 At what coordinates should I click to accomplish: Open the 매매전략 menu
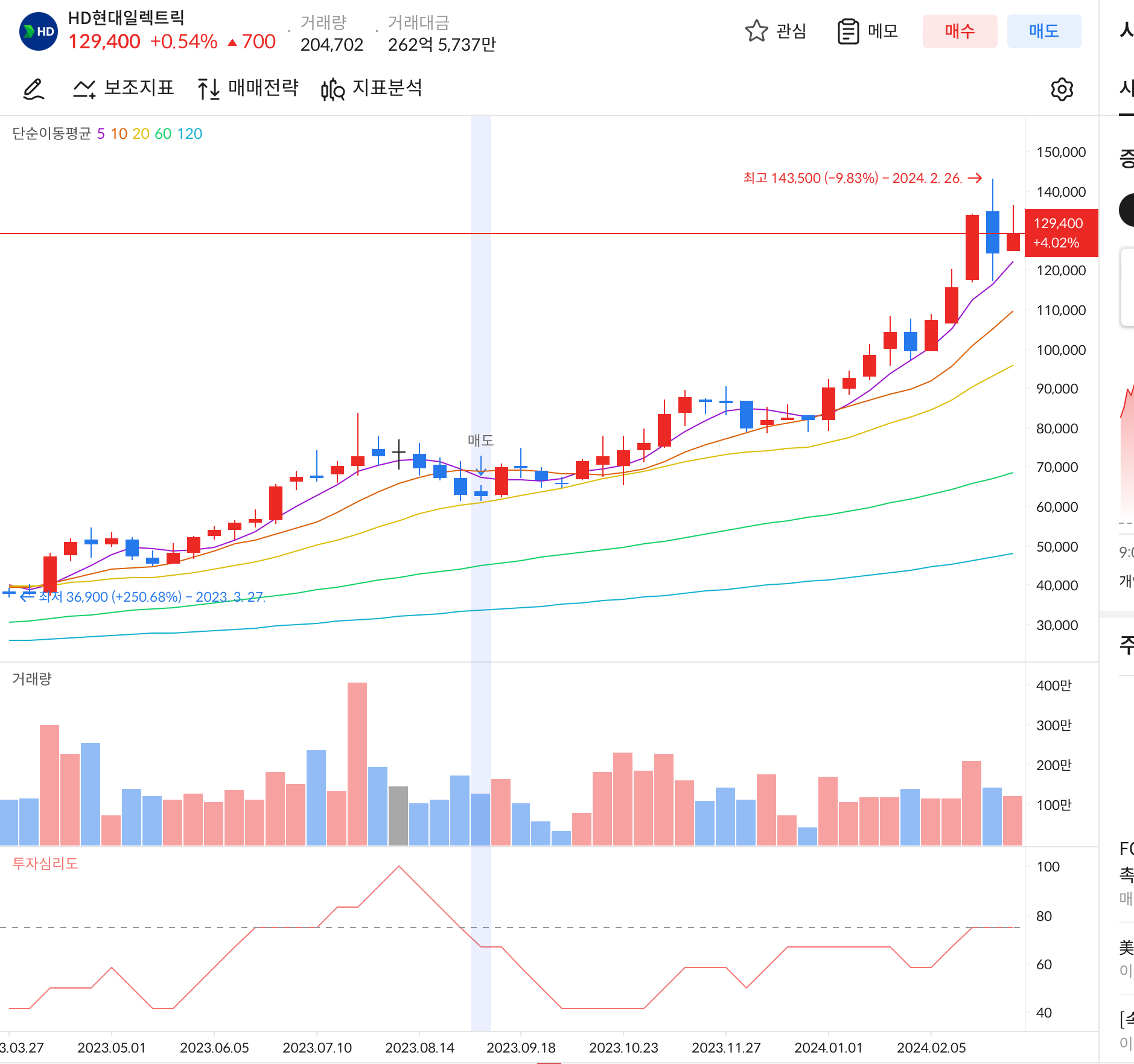pos(248,88)
